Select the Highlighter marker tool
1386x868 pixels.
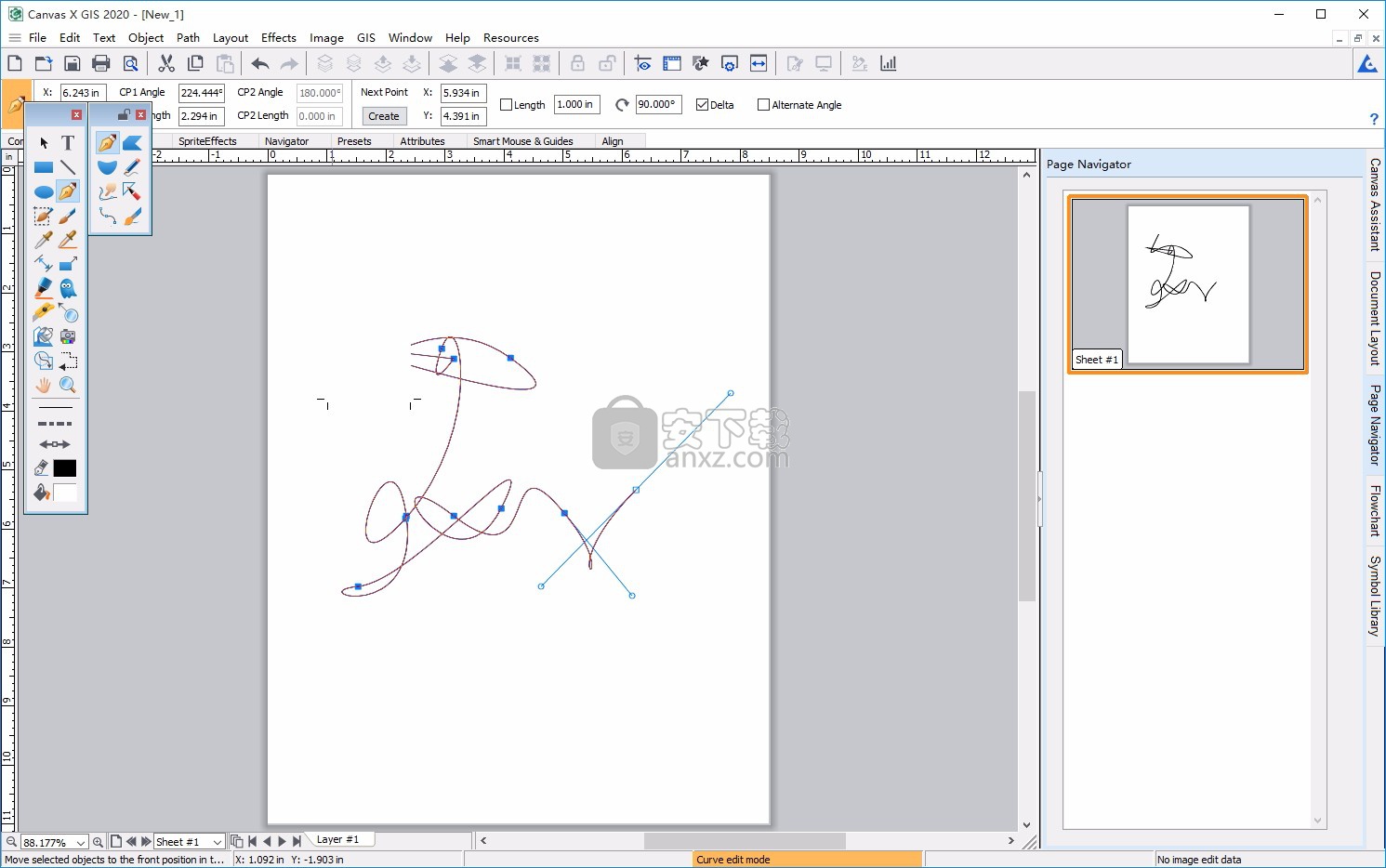44,288
